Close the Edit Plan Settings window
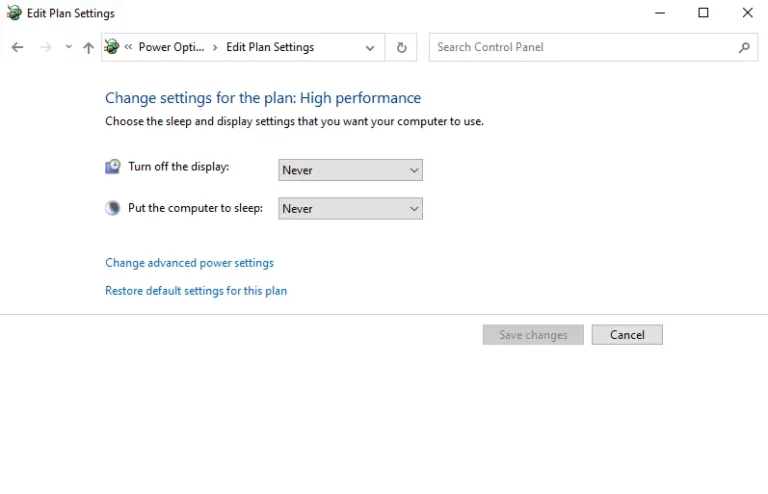 click(747, 13)
